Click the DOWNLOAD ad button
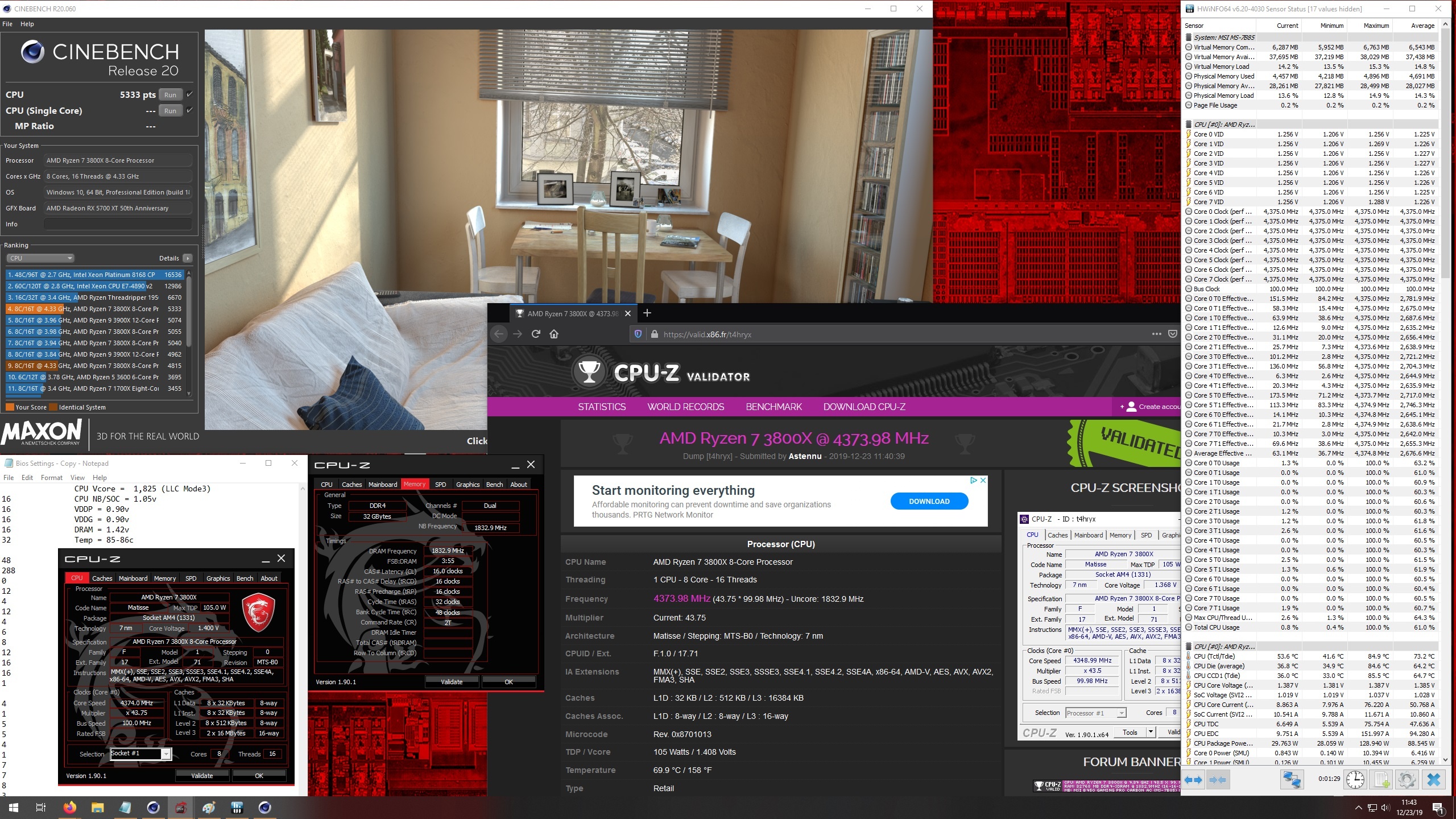1456x819 pixels. click(x=929, y=501)
